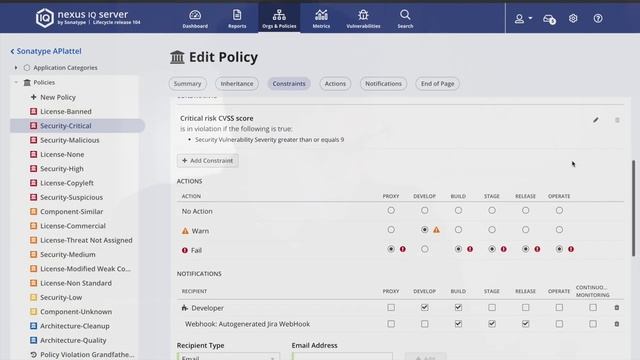Delete the Critical risk CVSS score constraint

click(617, 120)
